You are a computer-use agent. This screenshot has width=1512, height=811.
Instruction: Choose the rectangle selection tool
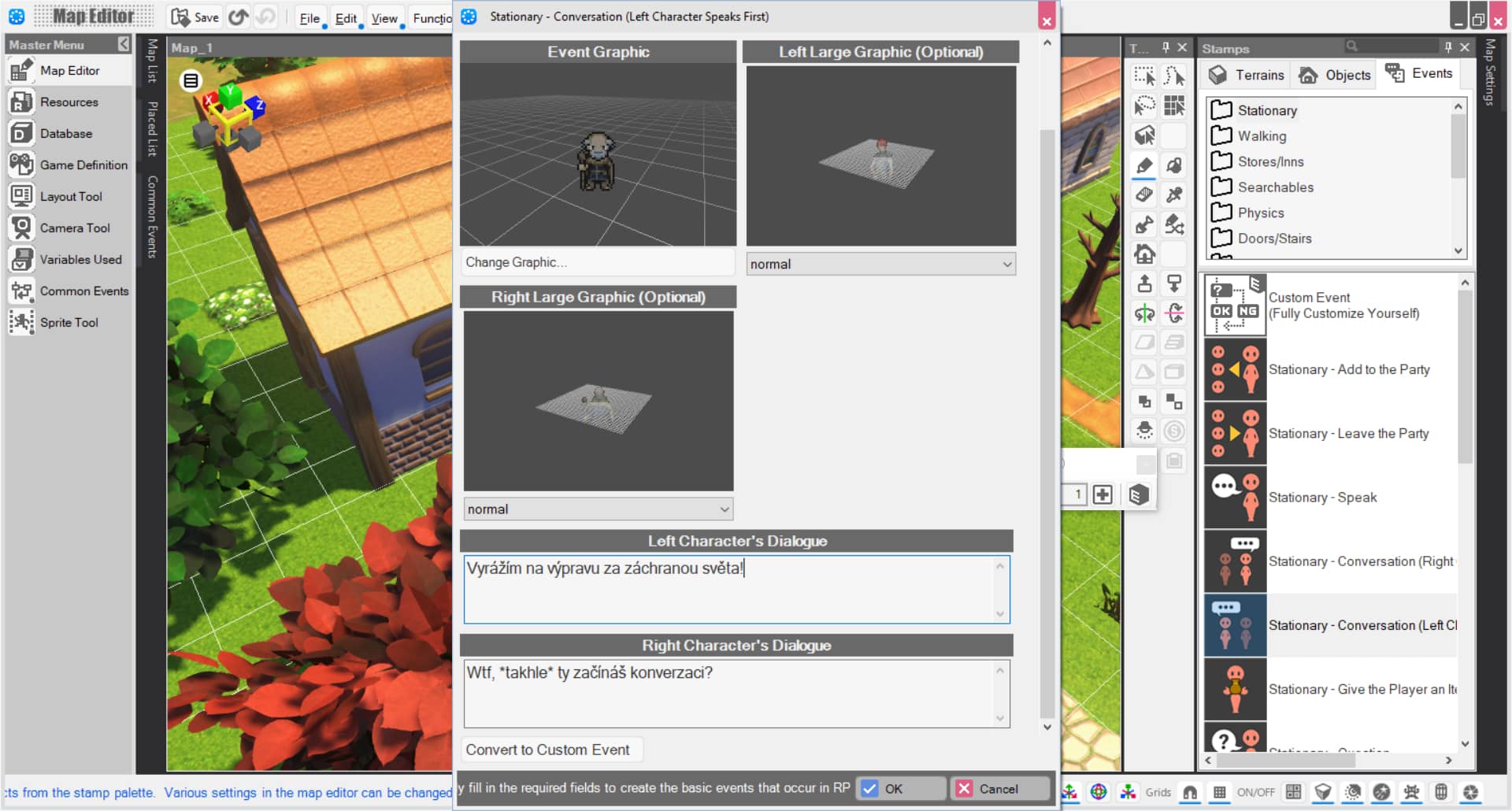[1144, 76]
